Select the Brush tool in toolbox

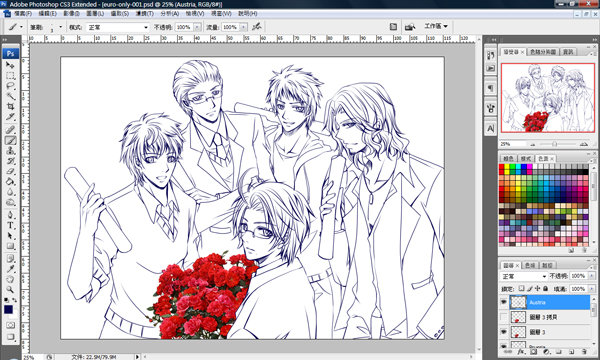10,140
